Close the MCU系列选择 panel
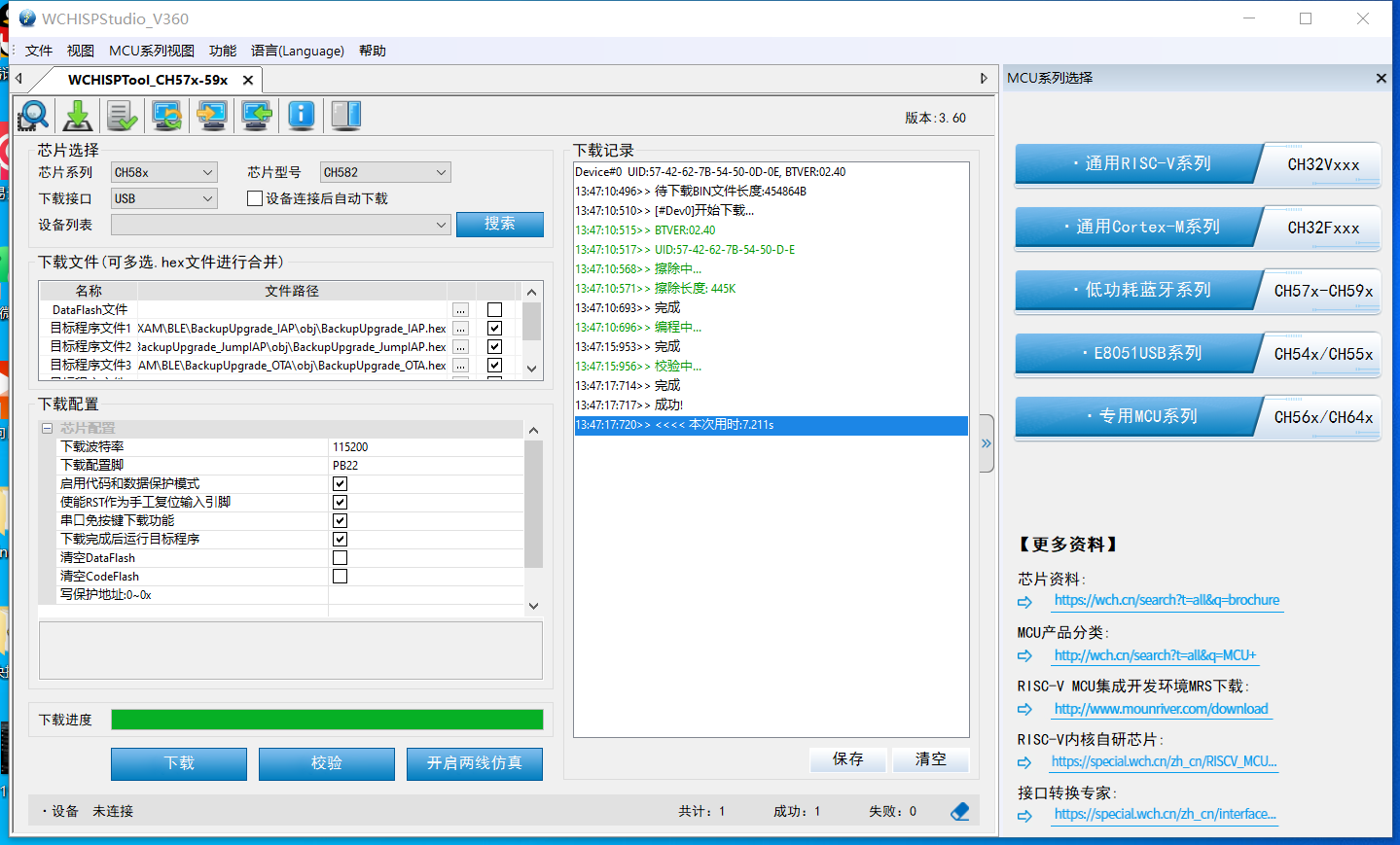The height and width of the screenshot is (845, 1400). click(1381, 78)
